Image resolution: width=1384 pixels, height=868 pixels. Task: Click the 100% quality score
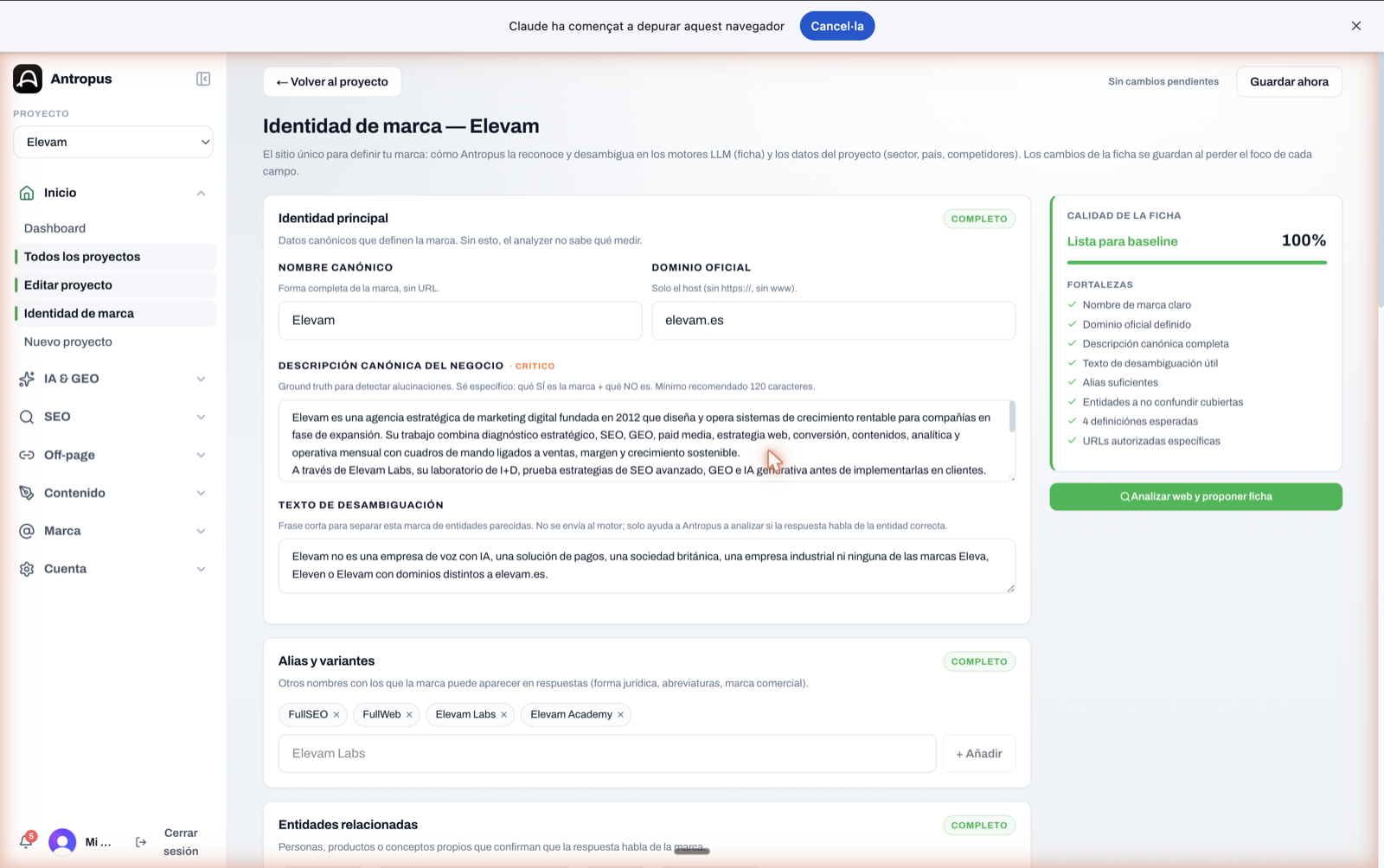tap(1304, 240)
